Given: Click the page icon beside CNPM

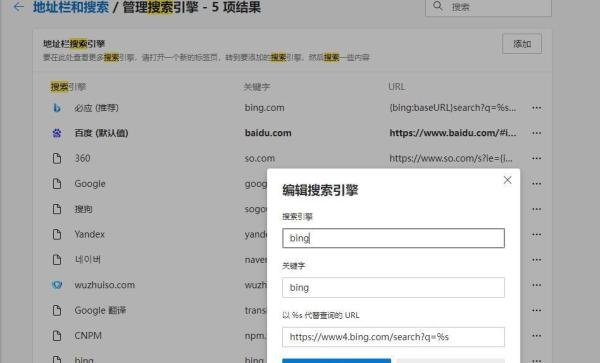Looking at the screenshot, I should [57, 335].
